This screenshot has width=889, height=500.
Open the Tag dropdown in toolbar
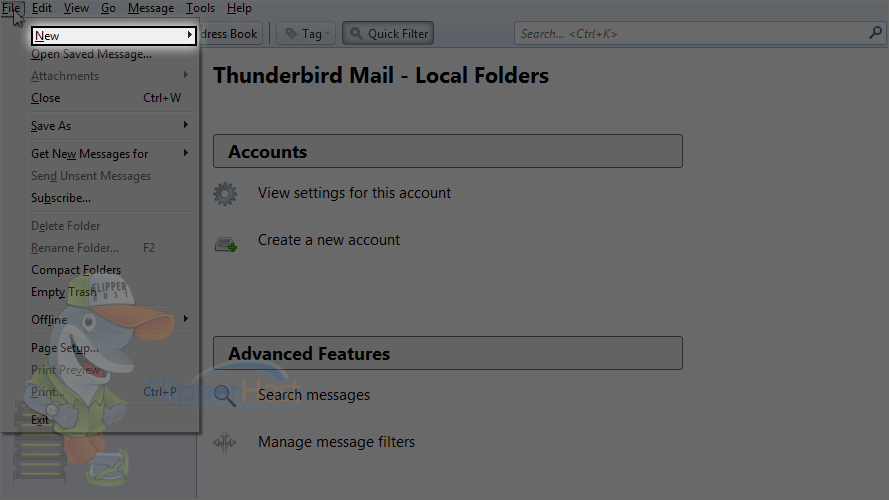pos(306,34)
